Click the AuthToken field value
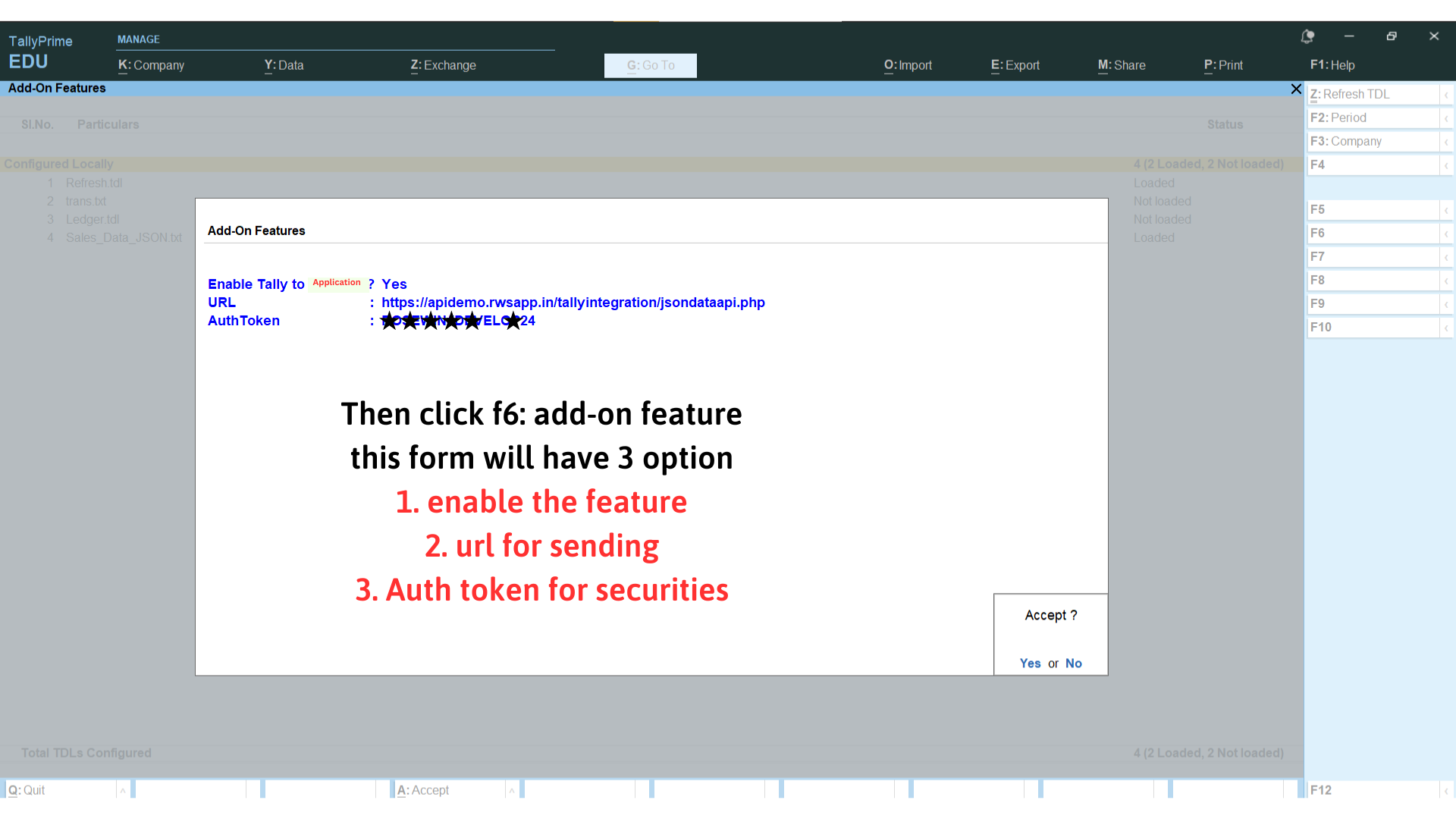This screenshot has height=819, width=1456. (x=458, y=321)
